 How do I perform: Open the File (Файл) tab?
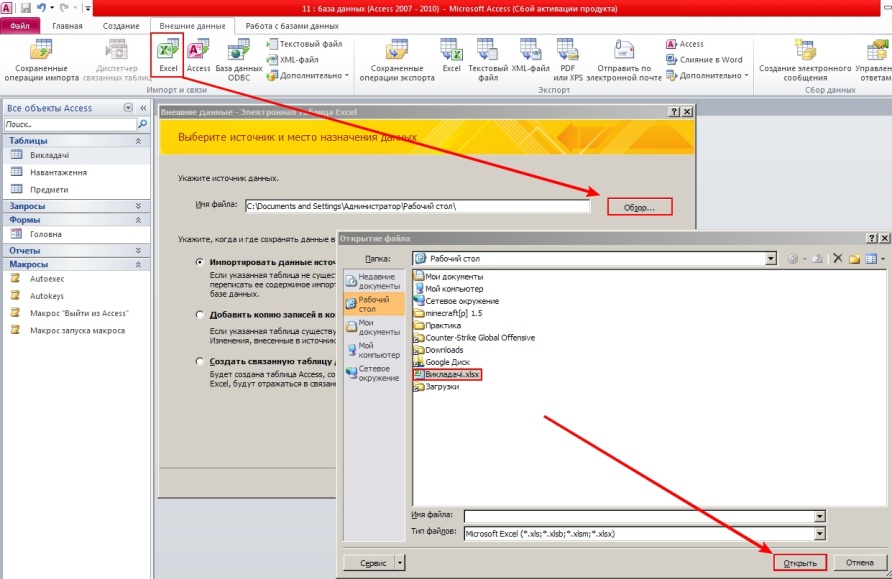[20, 26]
